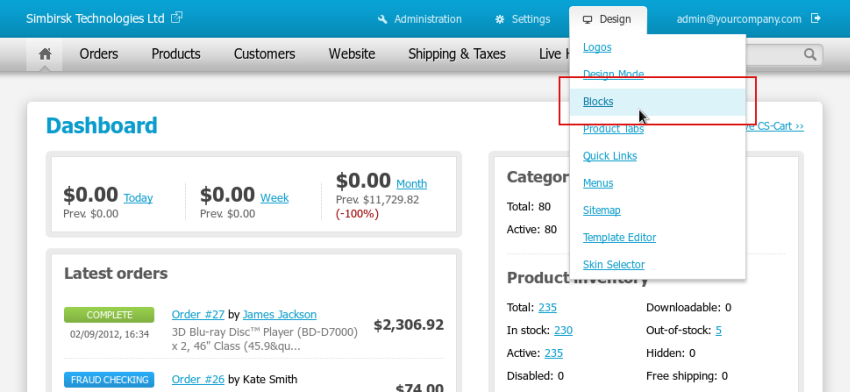Viewport: 850px width, 392px height.
Task: Click the Latest orders heading
Action: click(115, 273)
